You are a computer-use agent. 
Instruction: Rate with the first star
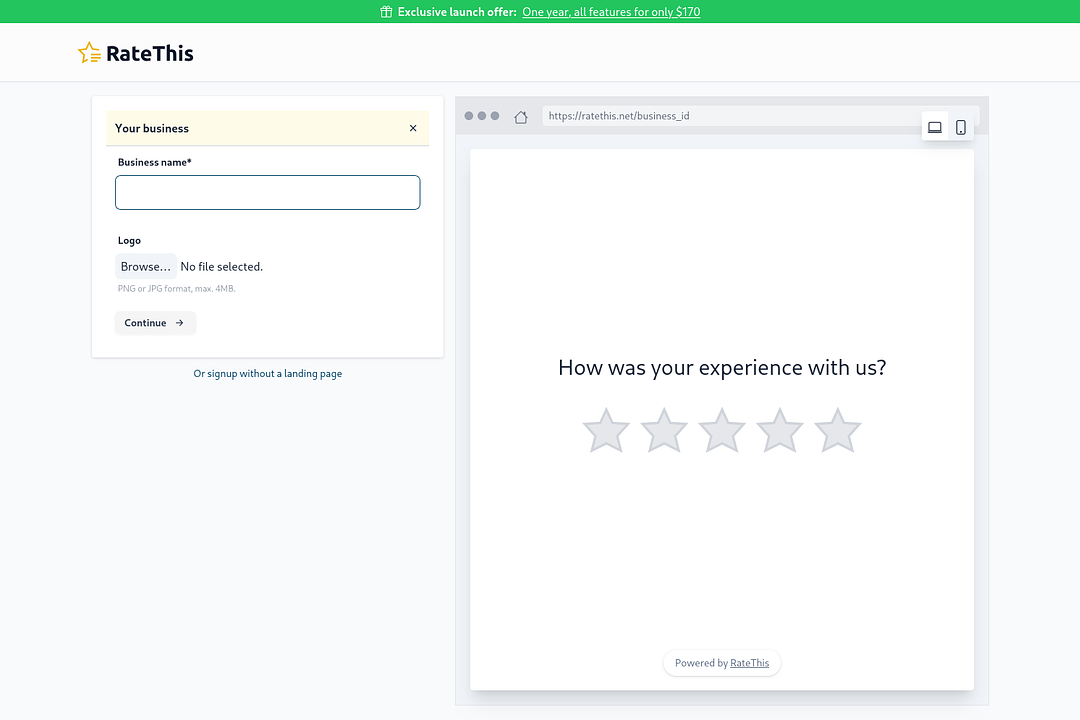pyautogui.click(x=606, y=431)
